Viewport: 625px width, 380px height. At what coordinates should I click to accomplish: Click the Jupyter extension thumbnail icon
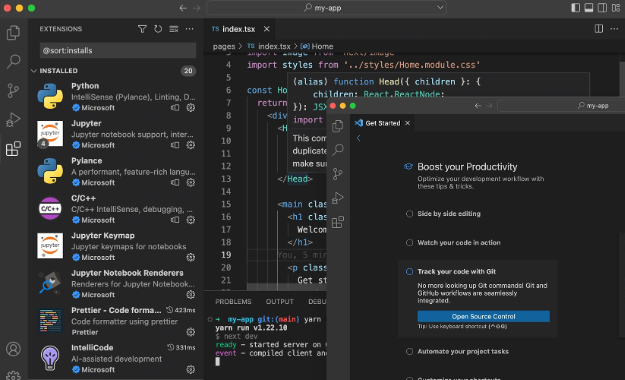click(50, 134)
